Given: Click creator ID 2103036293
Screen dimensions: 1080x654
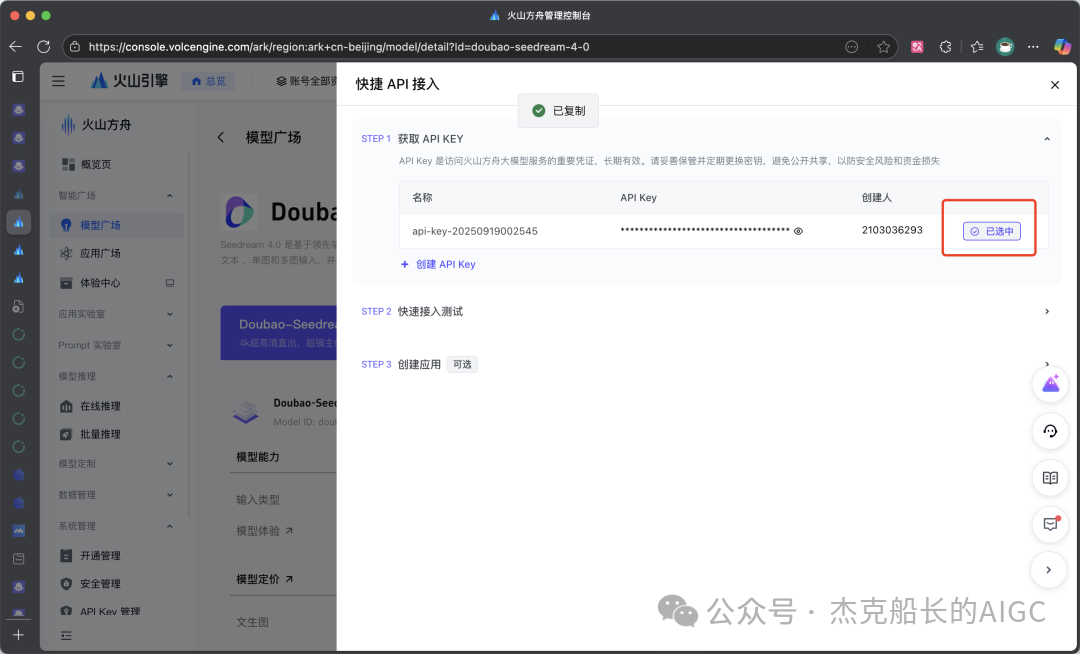Looking at the screenshot, I should [892, 230].
